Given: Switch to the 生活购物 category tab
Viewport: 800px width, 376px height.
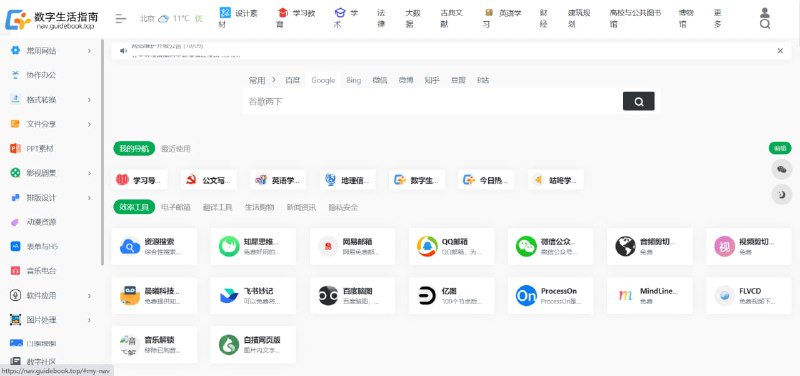Looking at the screenshot, I should pyautogui.click(x=259, y=207).
